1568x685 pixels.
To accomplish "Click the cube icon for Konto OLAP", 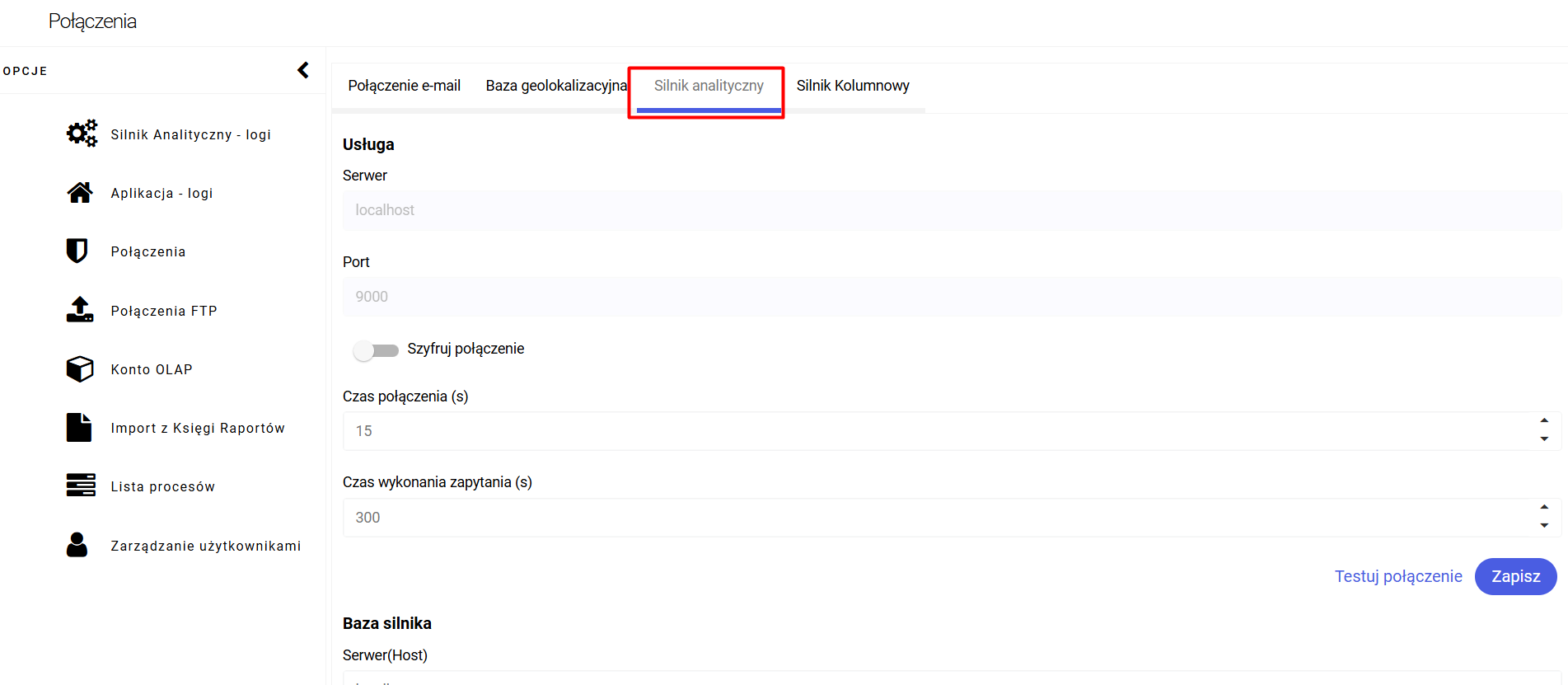I will click(x=80, y=368).
